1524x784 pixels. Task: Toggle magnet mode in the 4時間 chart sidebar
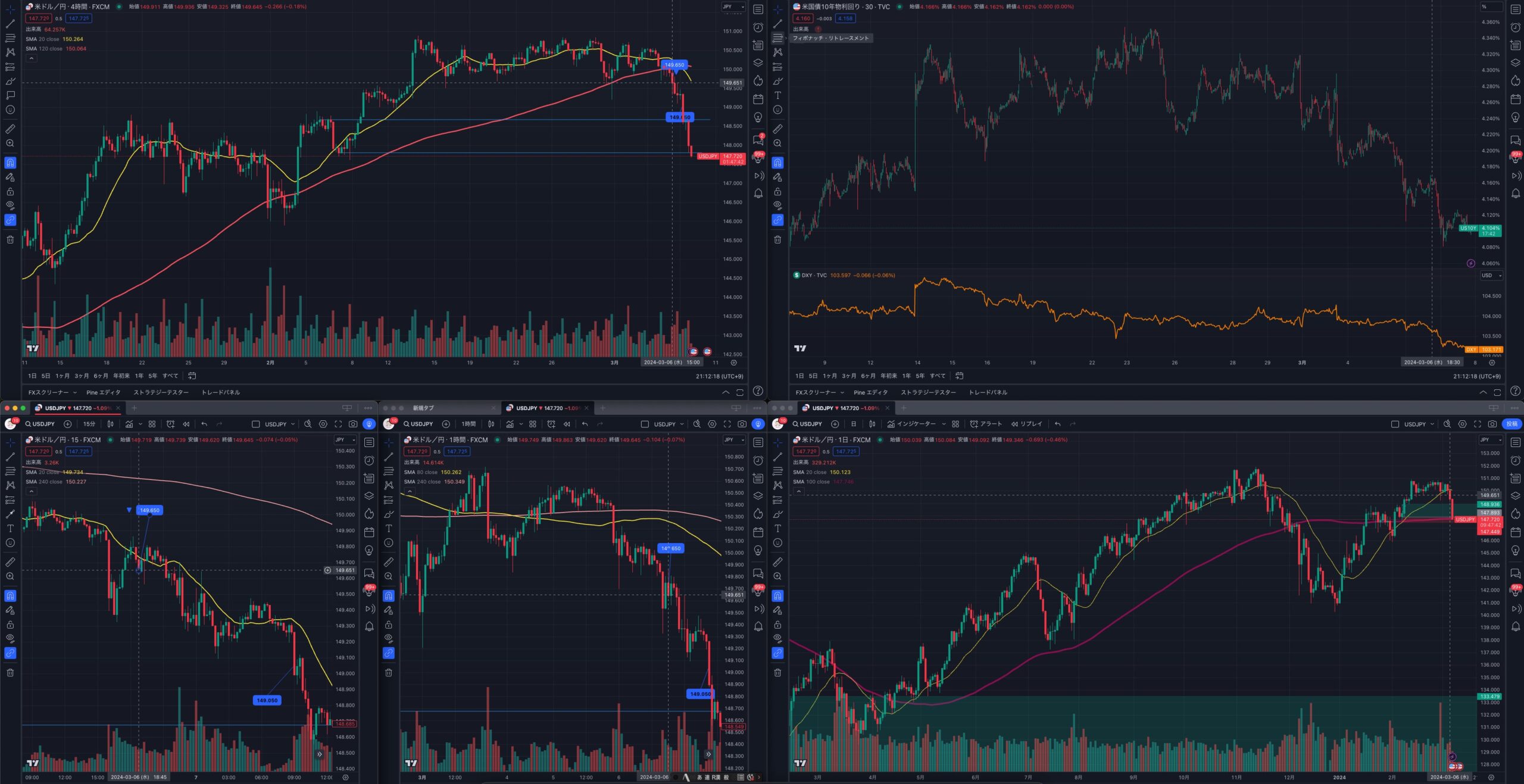pyautogui.click(x=10, y=163)
